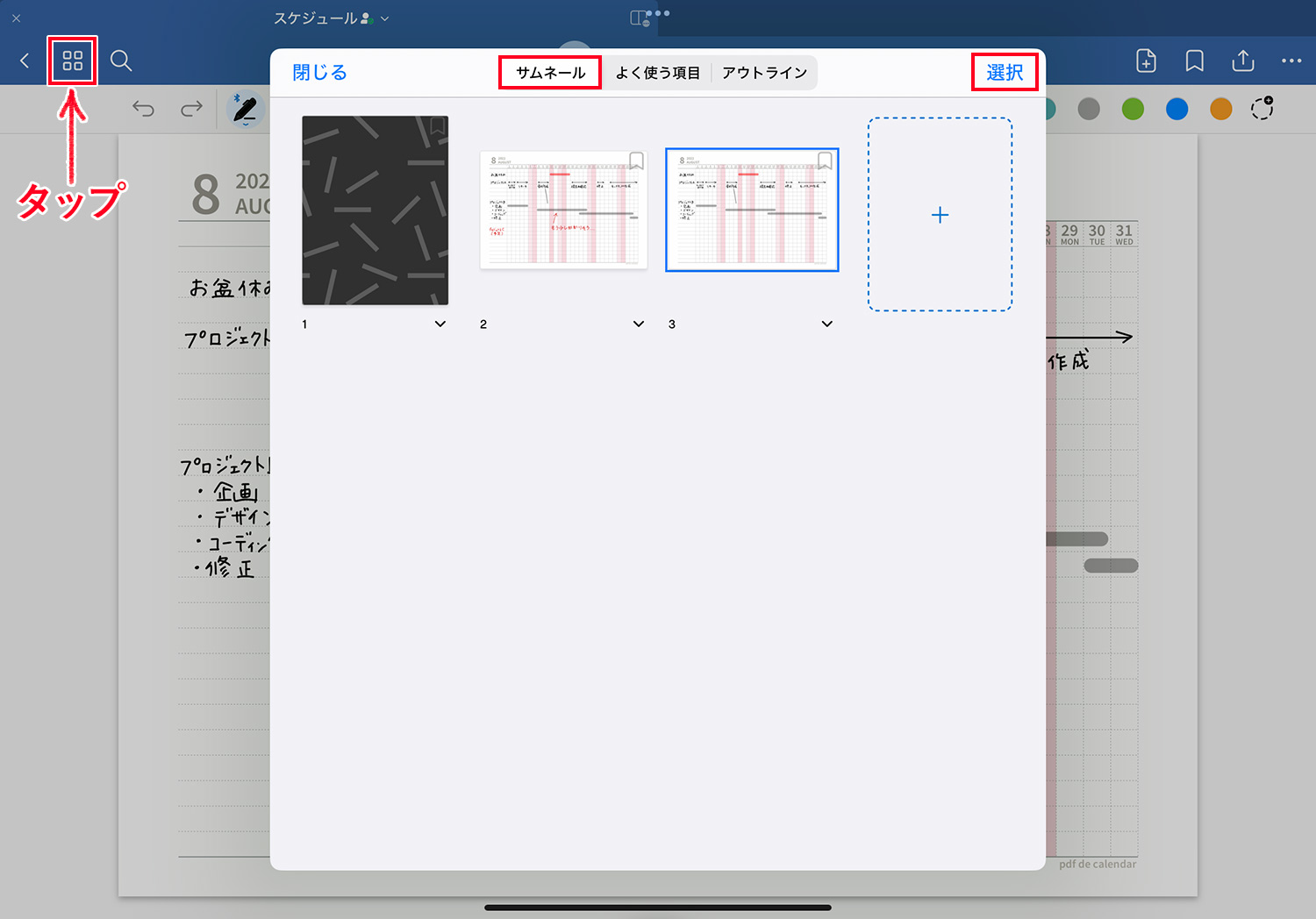The width and height of the screenshot is (1316, 919).
Task: Expand the page 1 options chevron
Action: 440,324
